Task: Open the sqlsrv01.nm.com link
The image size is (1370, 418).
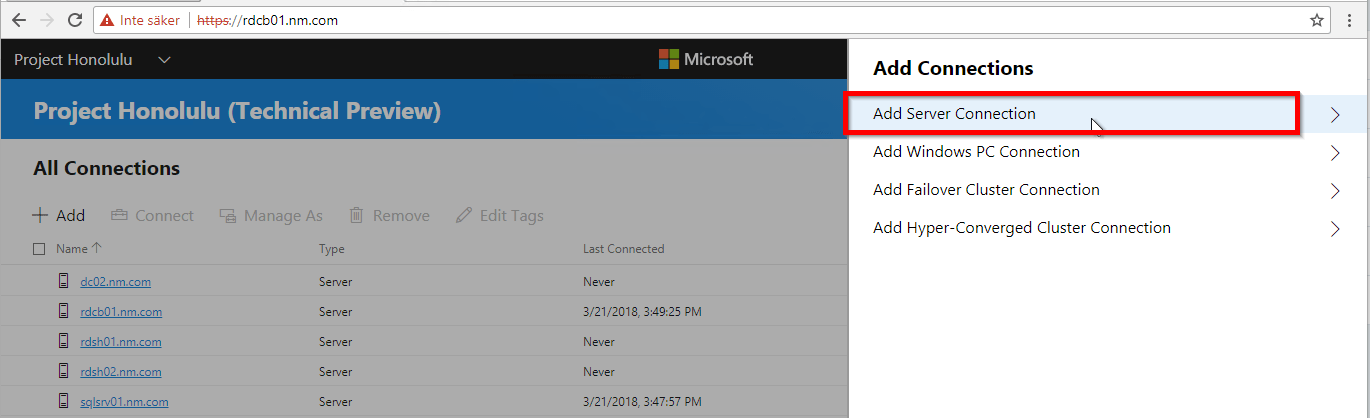Action: (123, 402)
